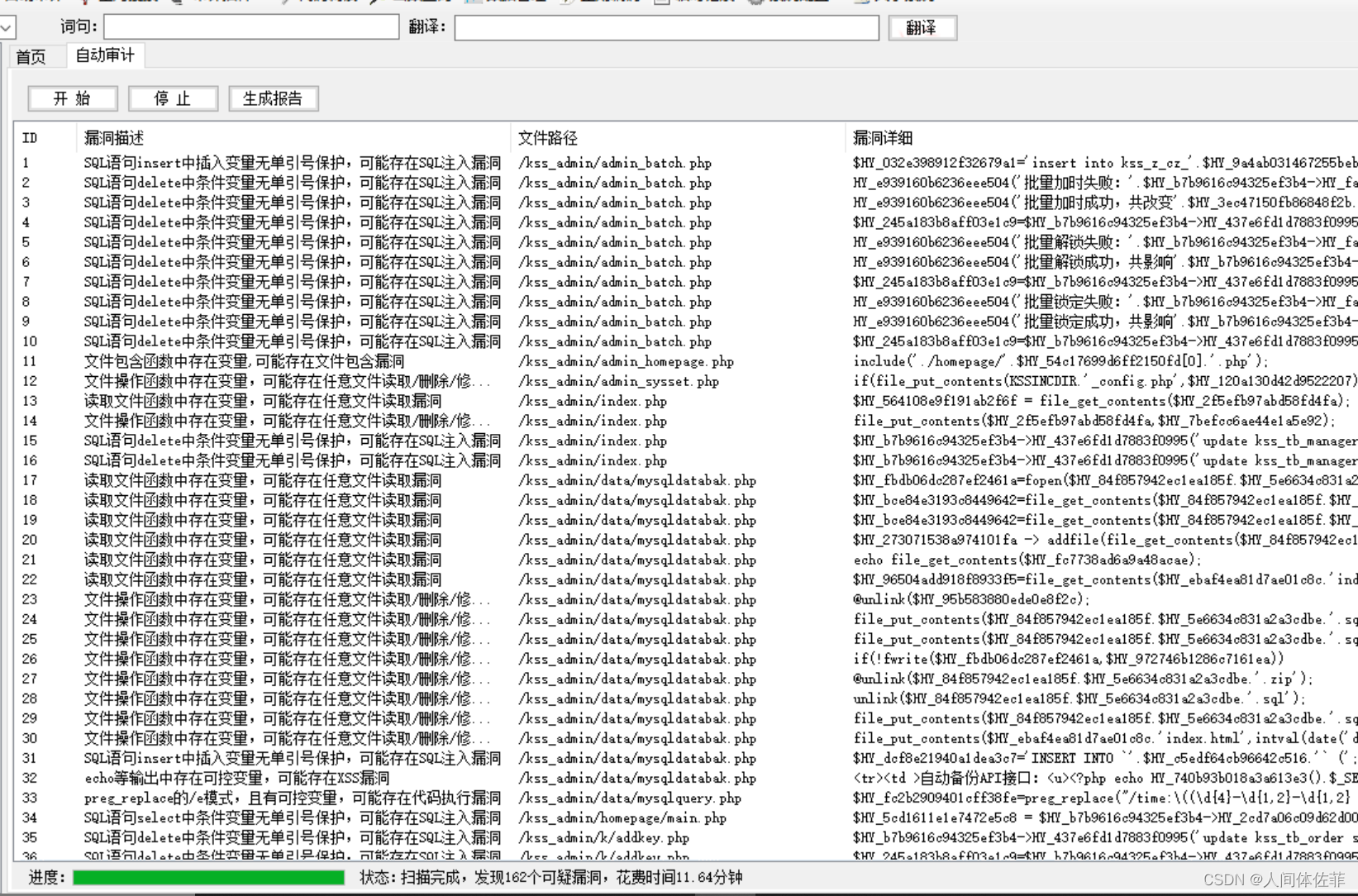Image resolution: width=1358 pixels, height=896 pixels.
Task: Select row 32 echo等输出中存在可控变量 XSS description
Action: [236, 778]
